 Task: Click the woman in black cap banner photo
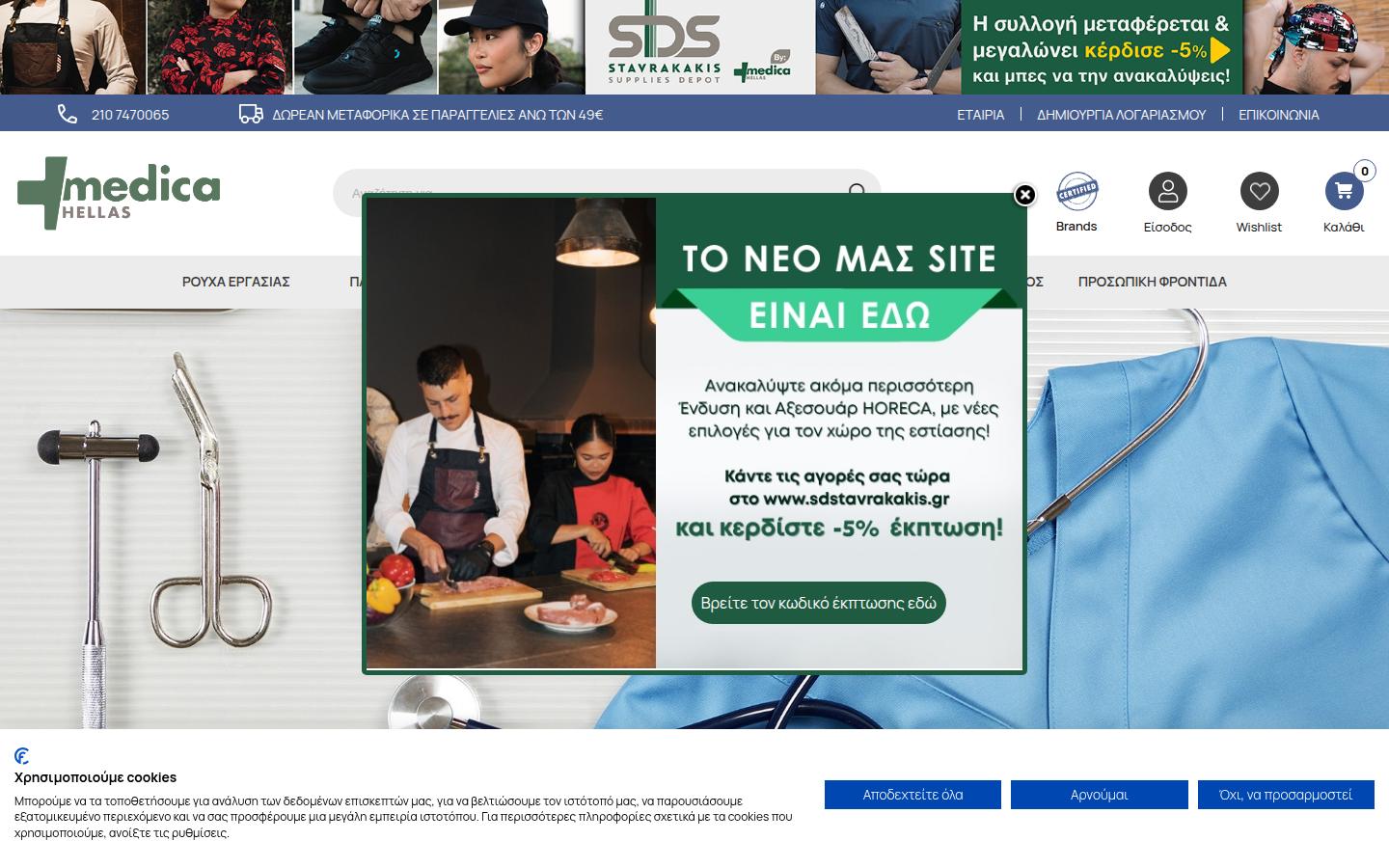(511, 47)
